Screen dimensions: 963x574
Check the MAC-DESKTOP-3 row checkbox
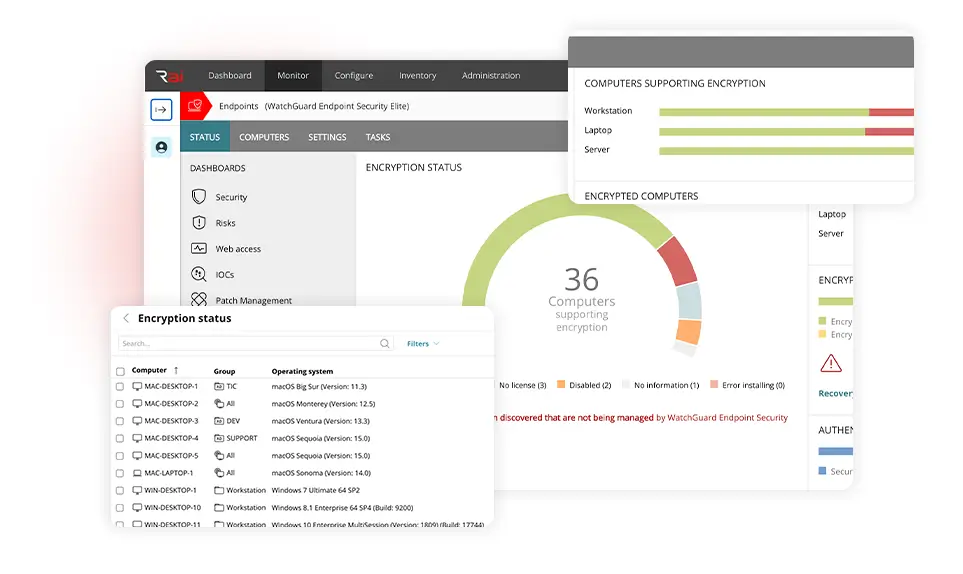[120, 421]
